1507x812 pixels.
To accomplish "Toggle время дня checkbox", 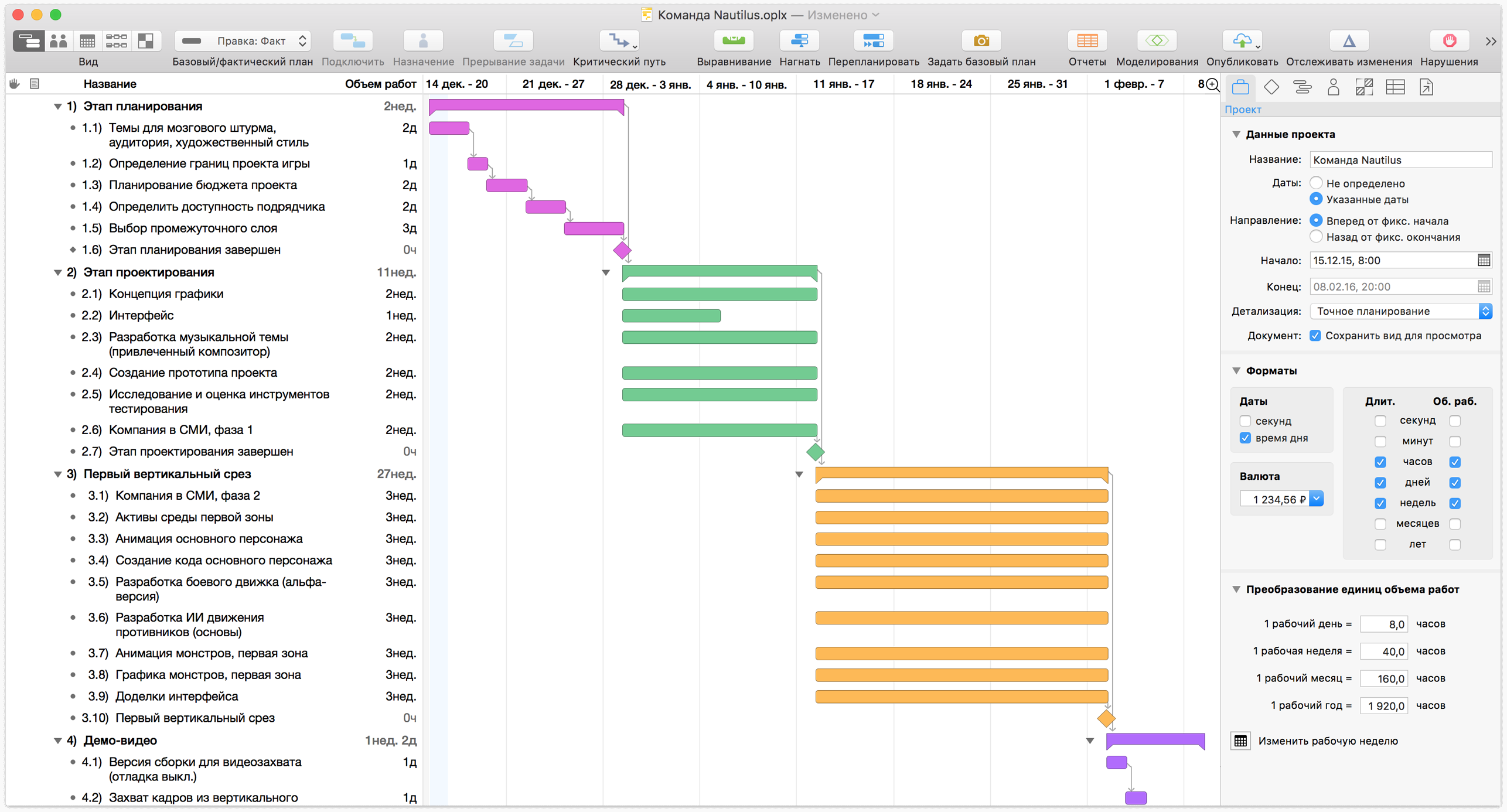I will (1246, 438).
